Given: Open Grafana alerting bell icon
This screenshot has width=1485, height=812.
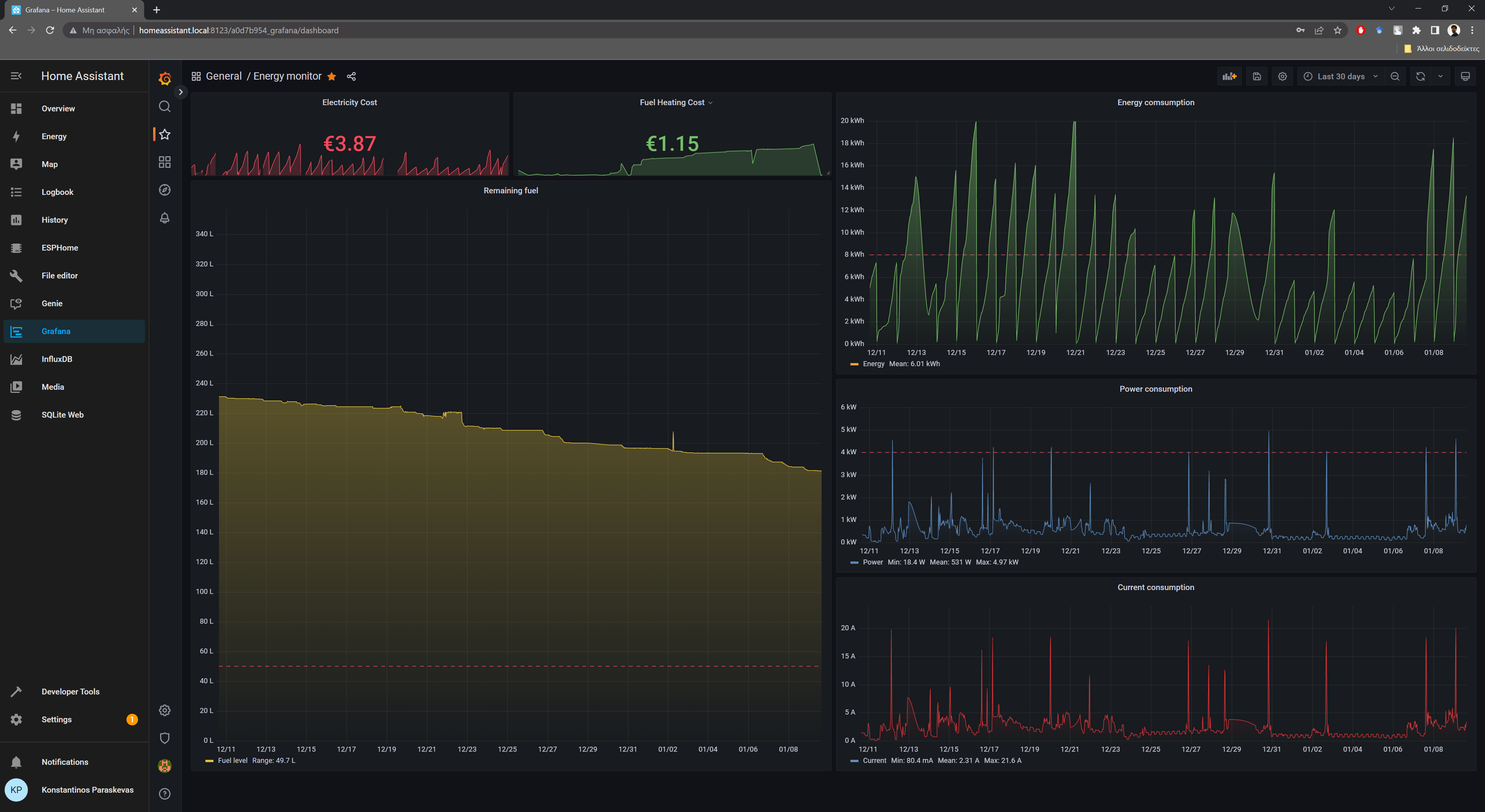Looking at the screenshot, I should (x=165, y=218).
